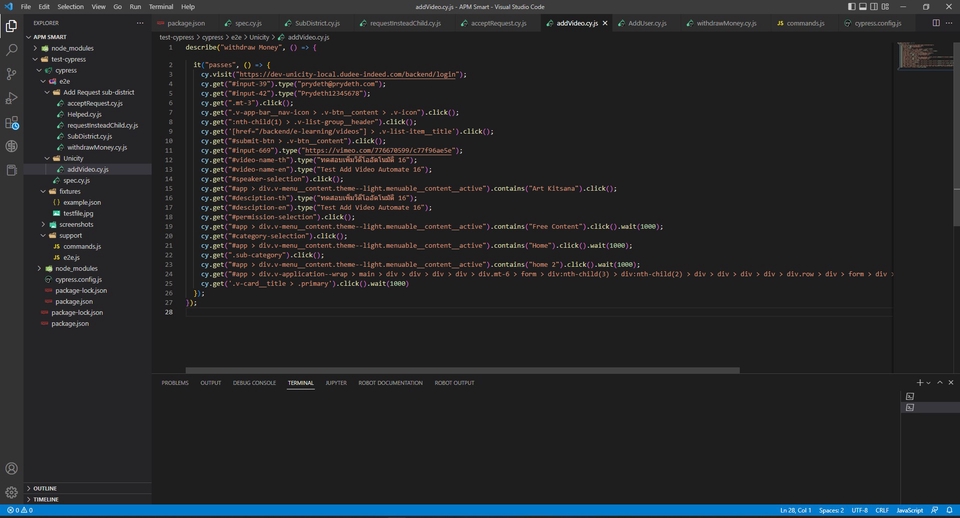The image size is (960, 518).
Task: Create a new terminal with plus icon
Action: click(919, 383)
